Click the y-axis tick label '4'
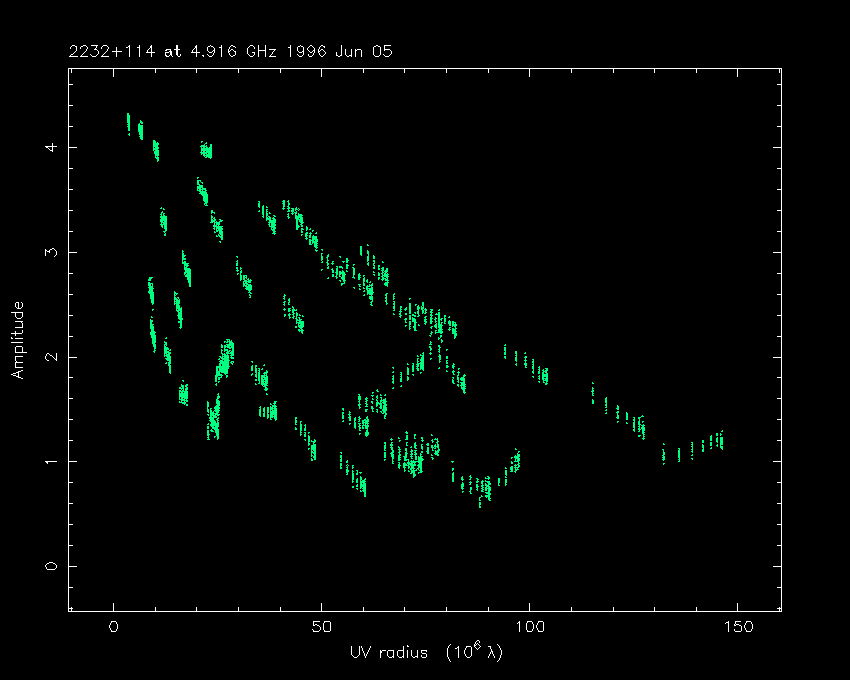The image size is (850, 680). [x=51, y=147]
